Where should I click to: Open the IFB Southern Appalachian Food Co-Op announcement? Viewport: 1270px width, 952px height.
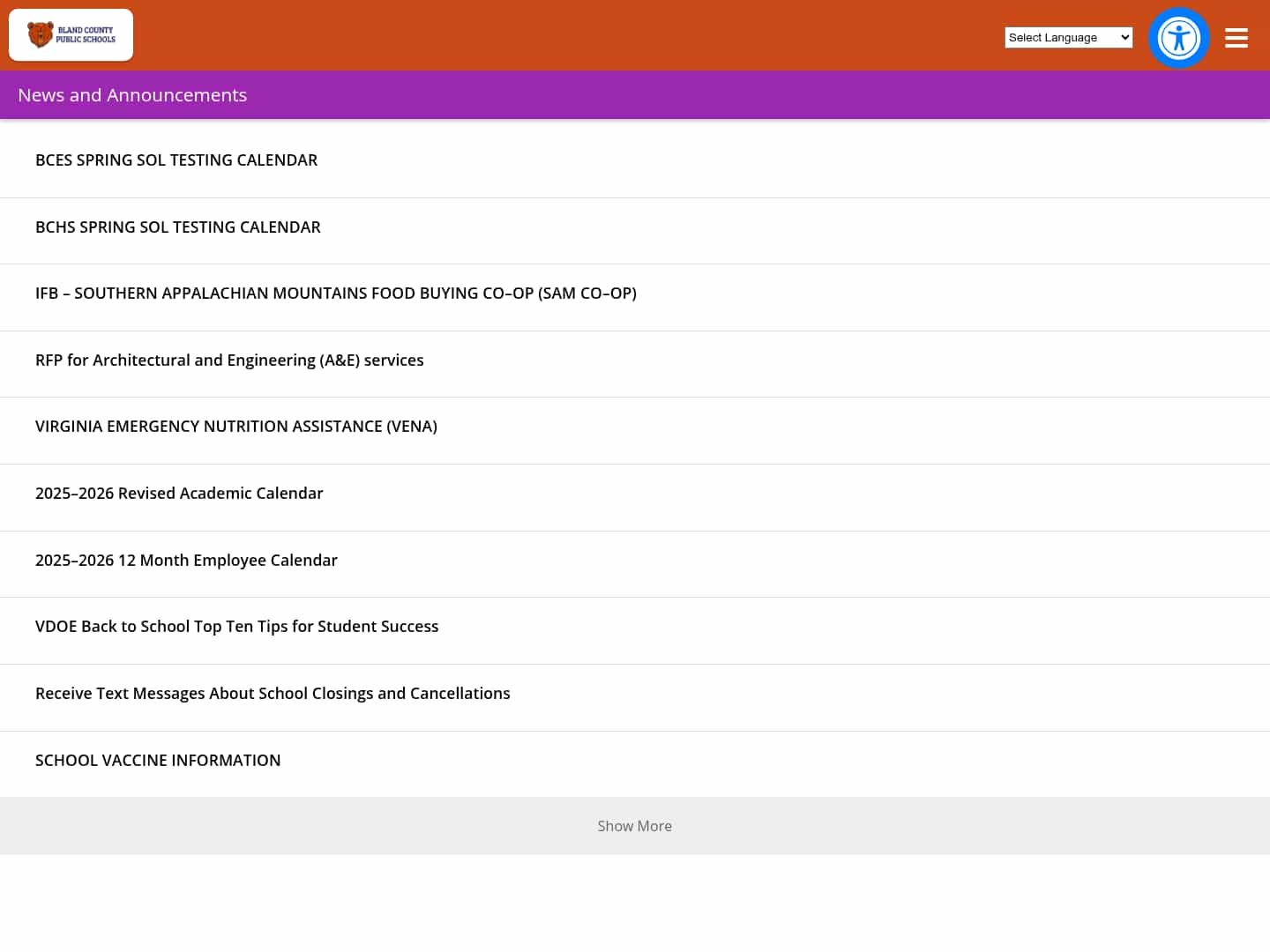click(335, 293)
